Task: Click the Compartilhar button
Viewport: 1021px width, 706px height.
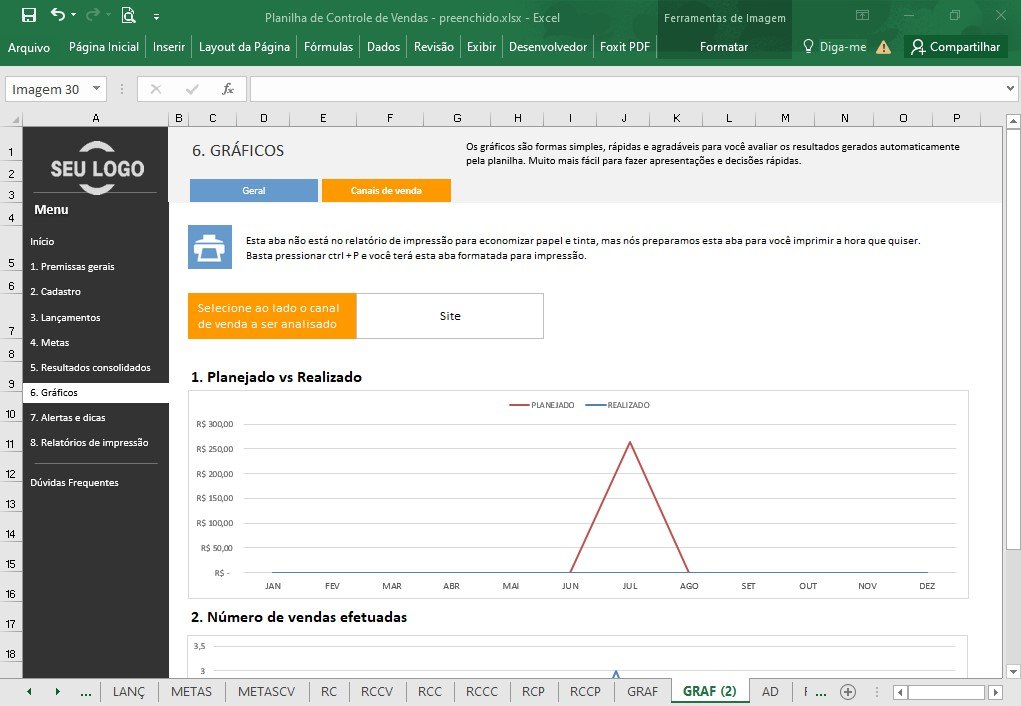Action: point(955,47)
